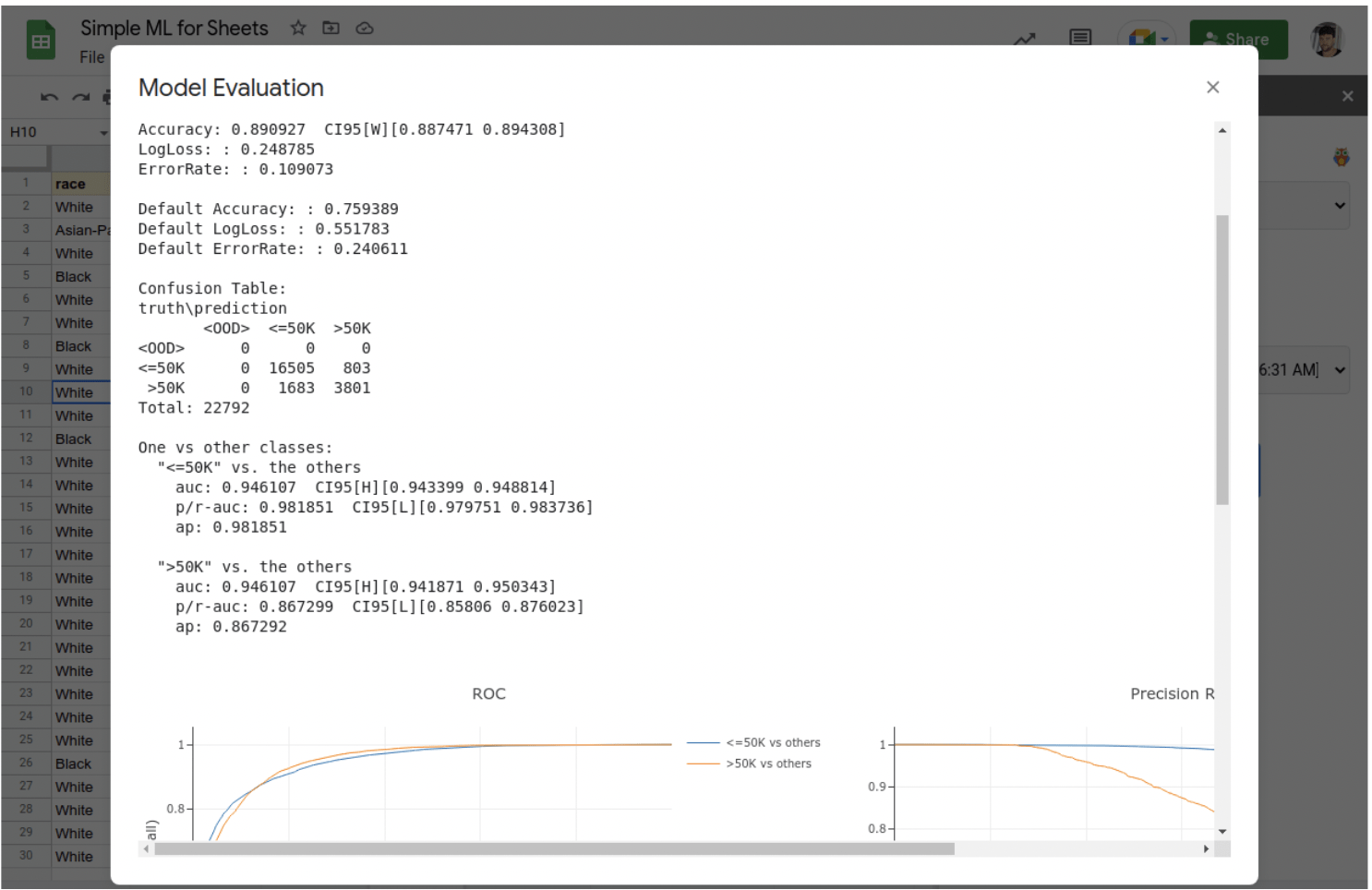
Task: Click the vertical scrollbar thumb in dialog
Action: [1222, 360]
